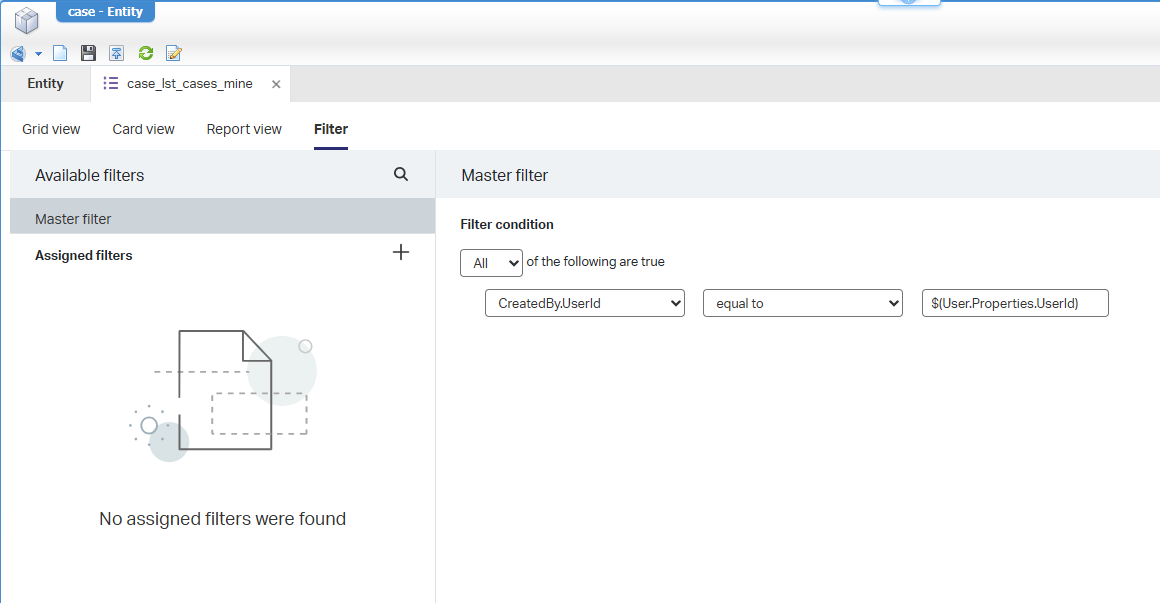Screen dimensions: 1160x603
Task: Click the green refresh icon
Action: (x=146, y=53)
